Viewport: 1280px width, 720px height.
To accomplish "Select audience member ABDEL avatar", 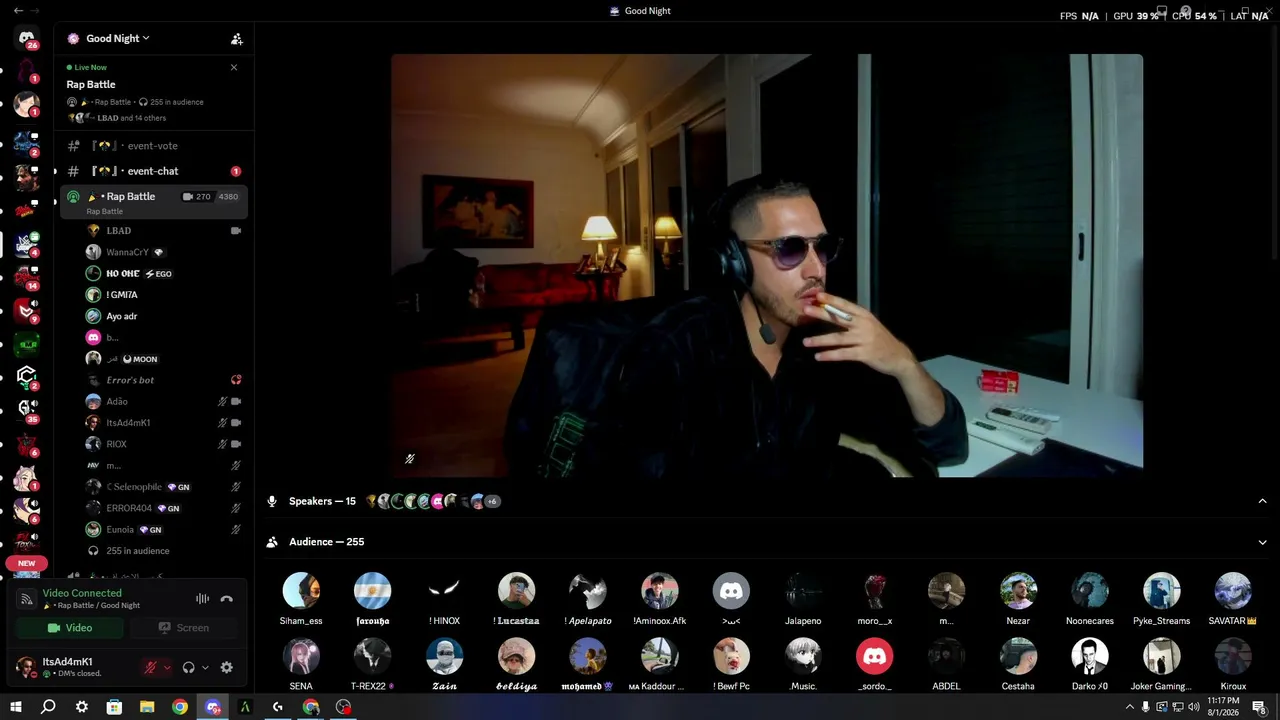I will 946,656.
